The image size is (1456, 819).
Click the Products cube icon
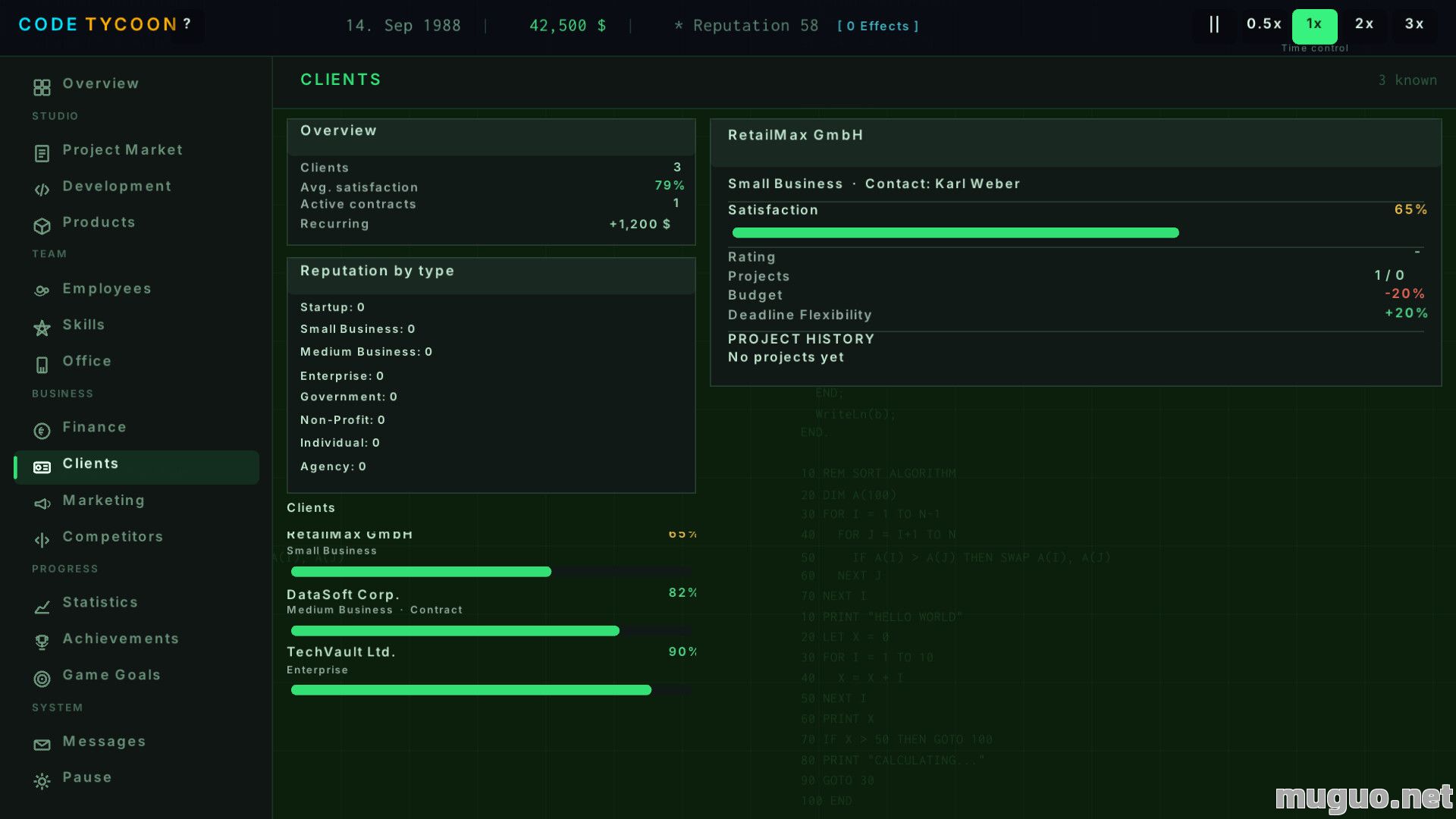coord(42,226)
